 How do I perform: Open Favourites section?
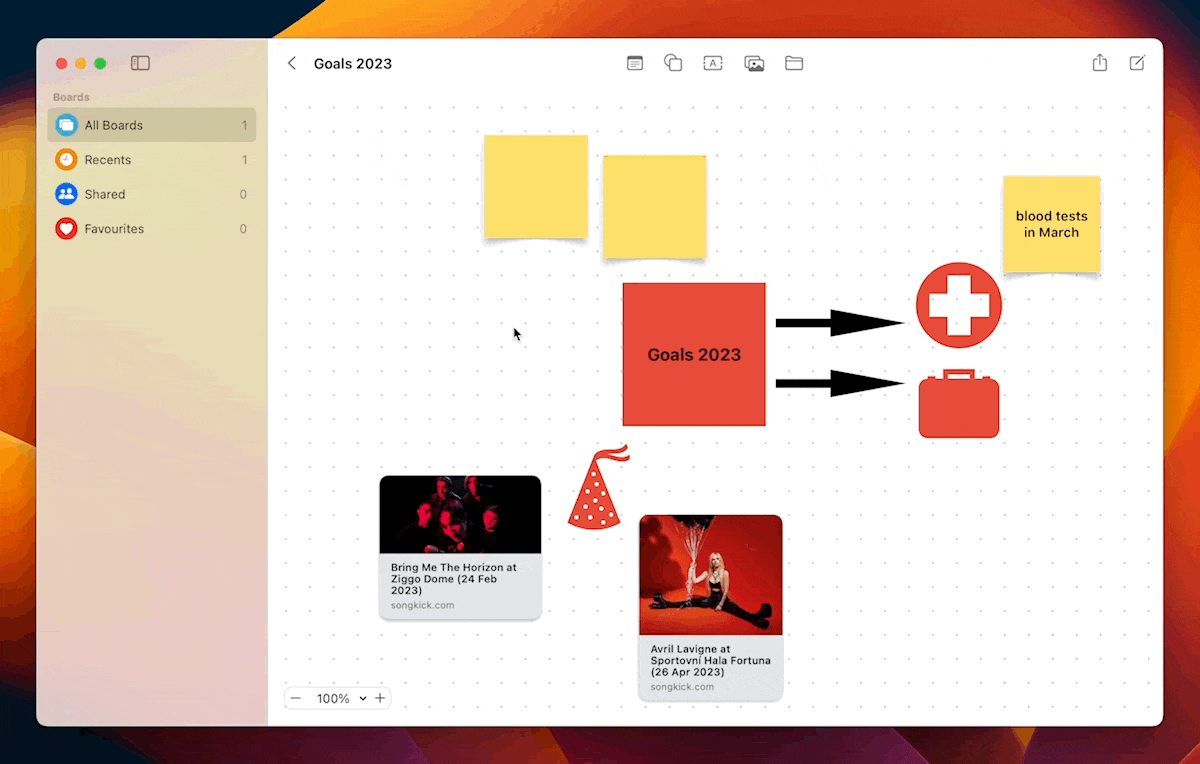point(152,229)
